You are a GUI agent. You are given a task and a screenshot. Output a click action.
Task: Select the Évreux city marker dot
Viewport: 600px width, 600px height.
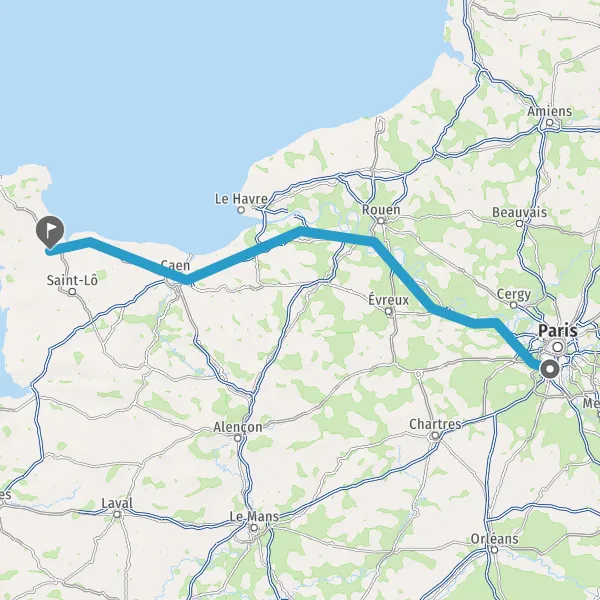pyautogui.click(x=388, y=311)
